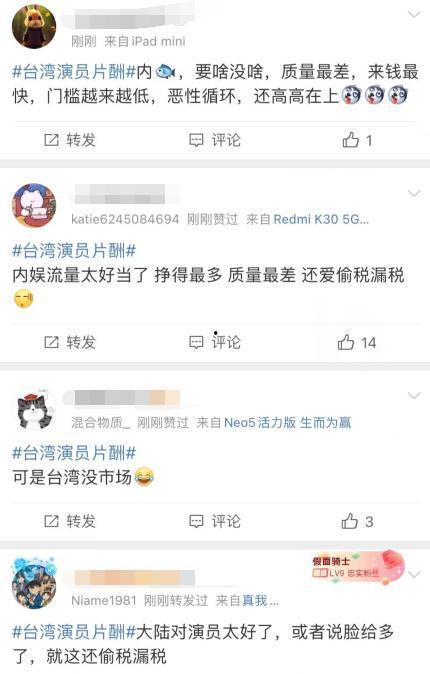The image size is (430, 674).
Task: Open the chevron menu on Niame1981 post
Action: pyautogui.click(x=415, y=574)
